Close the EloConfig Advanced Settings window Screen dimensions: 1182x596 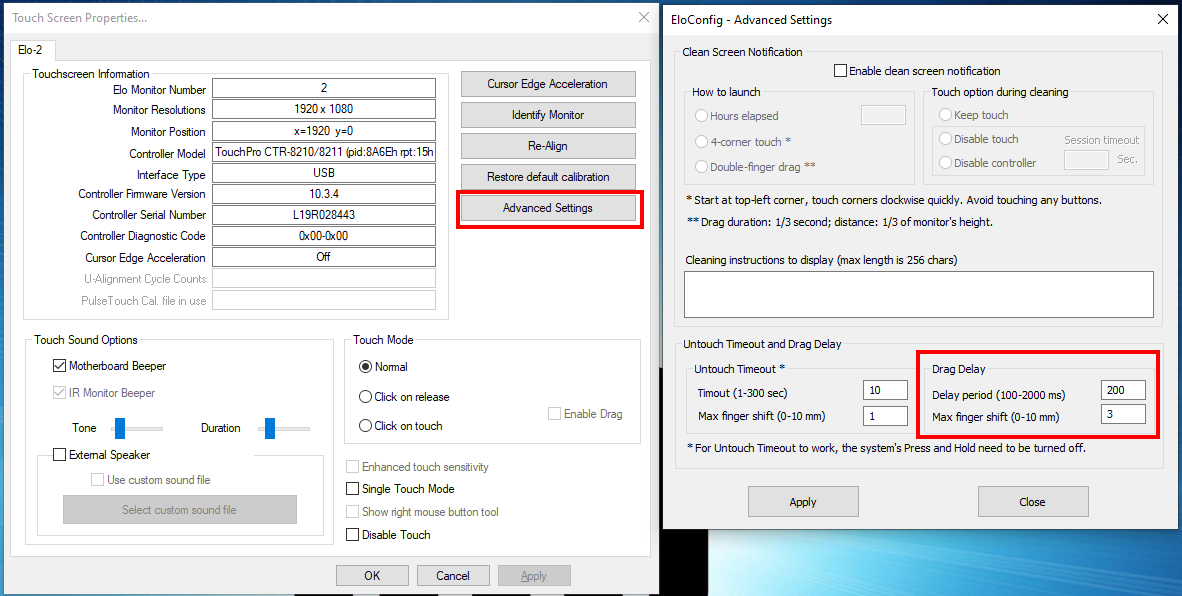tap(1163, 20)
